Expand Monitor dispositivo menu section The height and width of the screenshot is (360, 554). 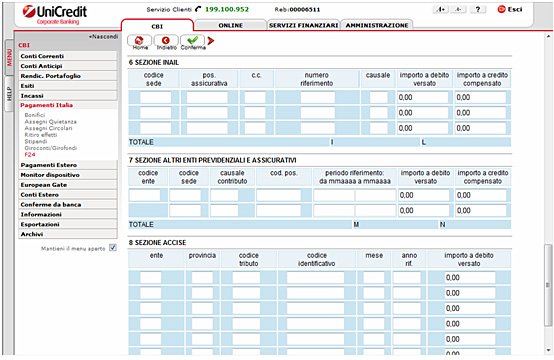[x=68, y=175]
